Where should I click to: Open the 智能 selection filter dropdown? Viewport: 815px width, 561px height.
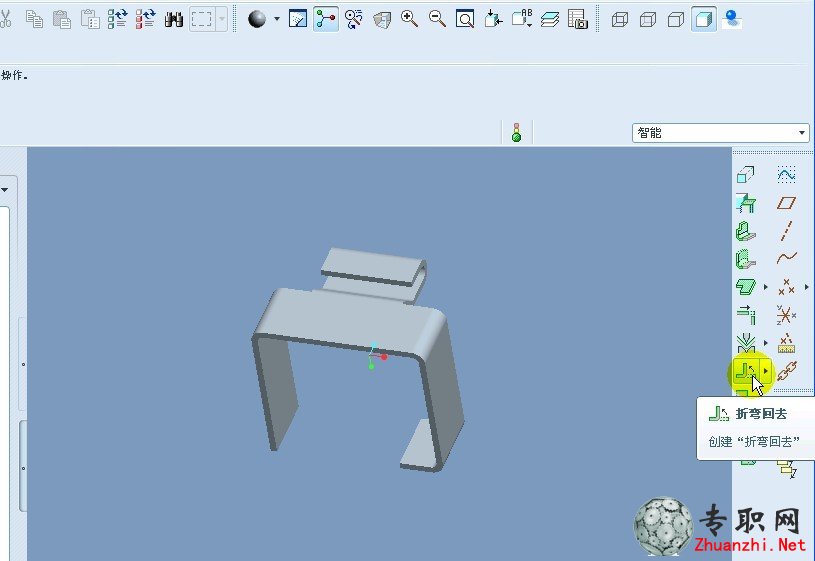tap(720, 133)
